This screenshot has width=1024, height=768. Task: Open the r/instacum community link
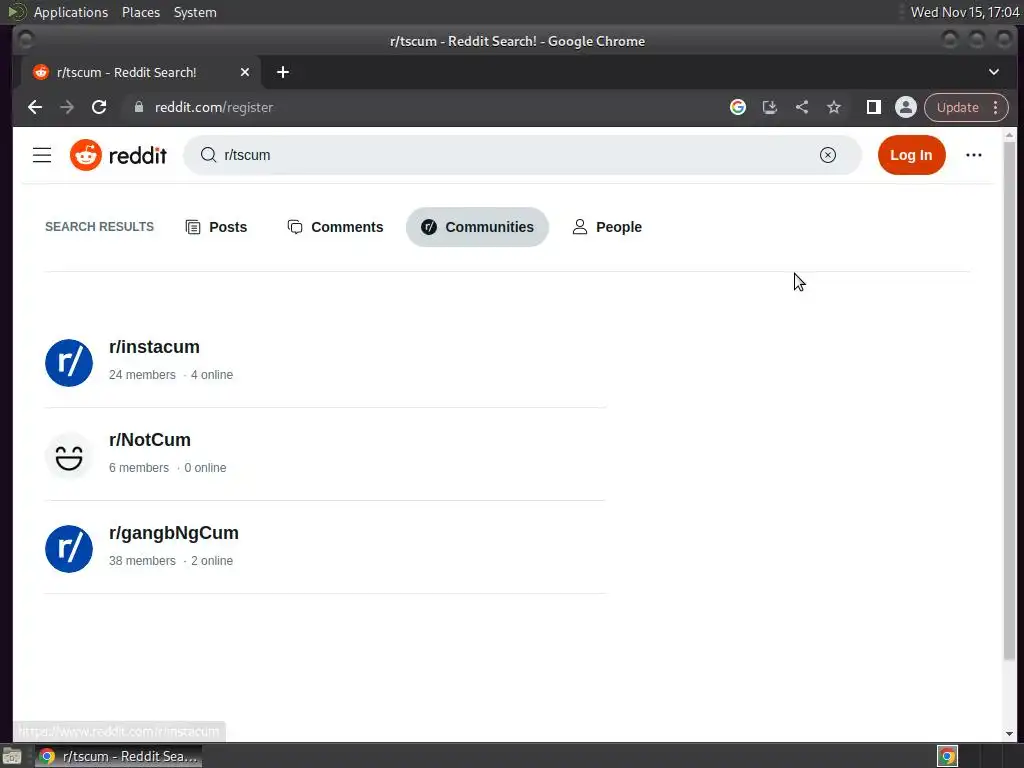coord(154,347)
